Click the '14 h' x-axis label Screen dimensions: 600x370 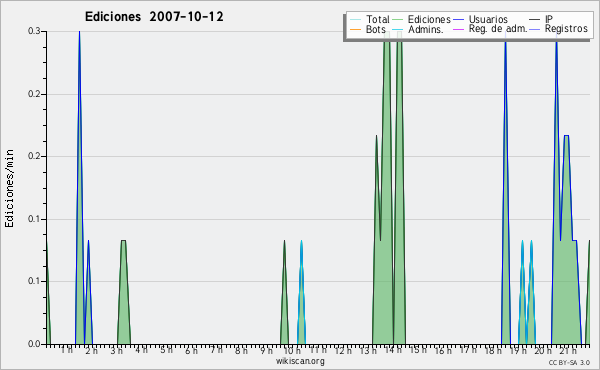393,350
